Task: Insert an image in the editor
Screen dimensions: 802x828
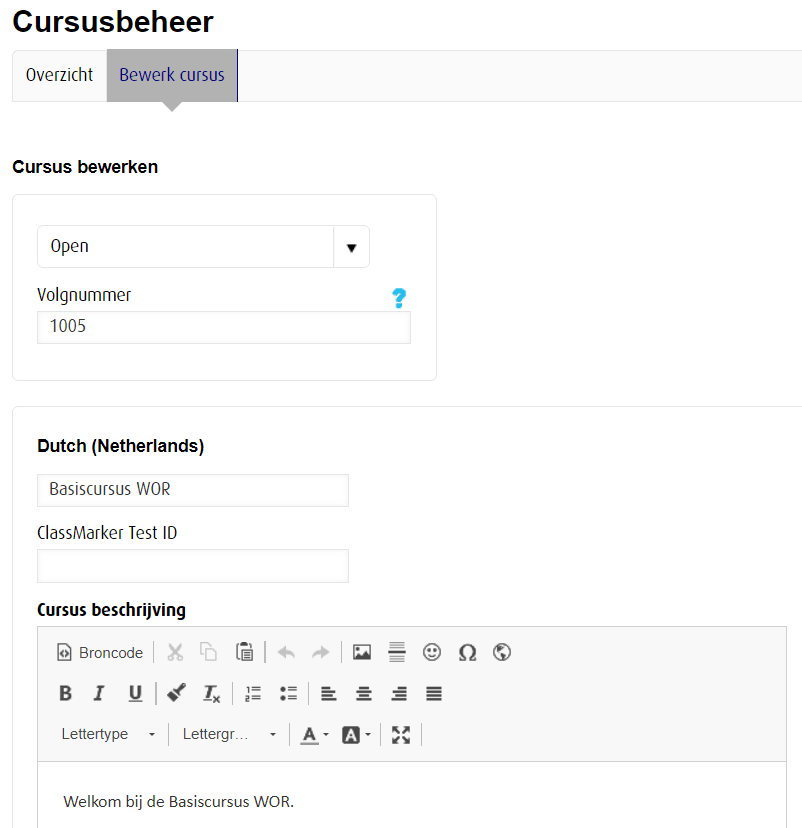Action: coord(362,653)
